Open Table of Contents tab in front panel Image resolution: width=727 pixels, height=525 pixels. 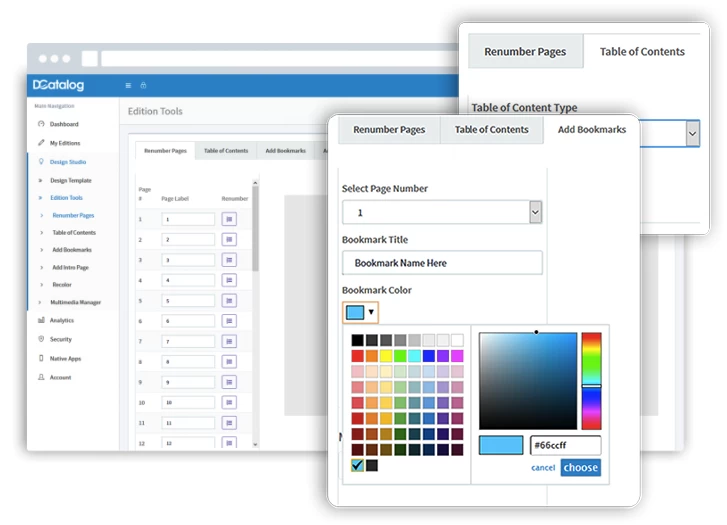(491, 130)
